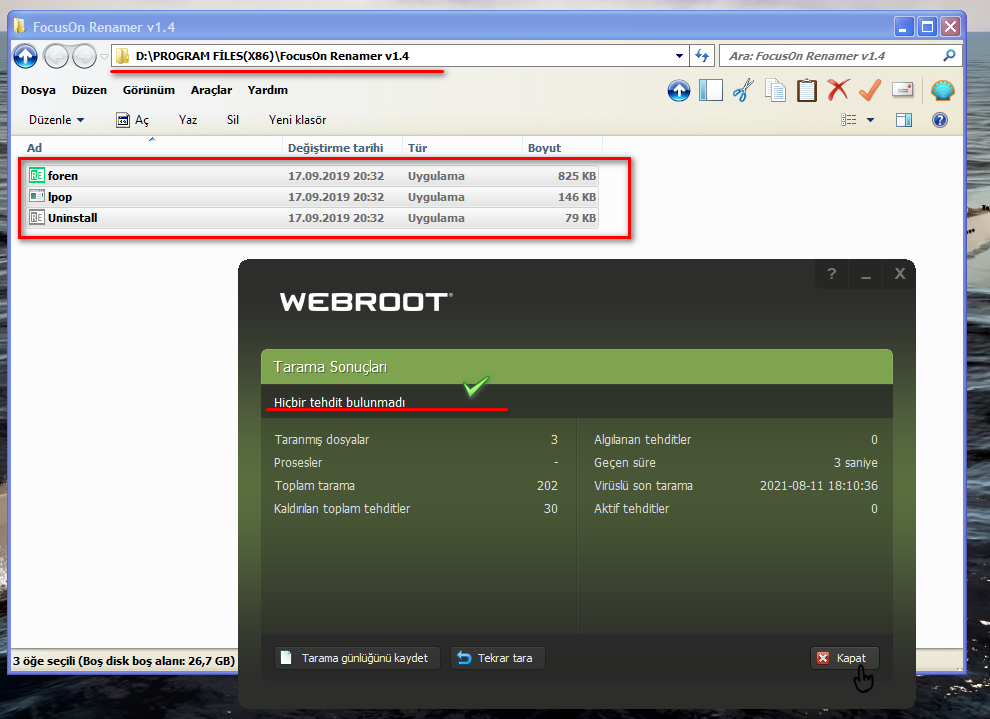990x719 pixels.
Task: Click the WEBROOT logo
Action: click(366, 302)
